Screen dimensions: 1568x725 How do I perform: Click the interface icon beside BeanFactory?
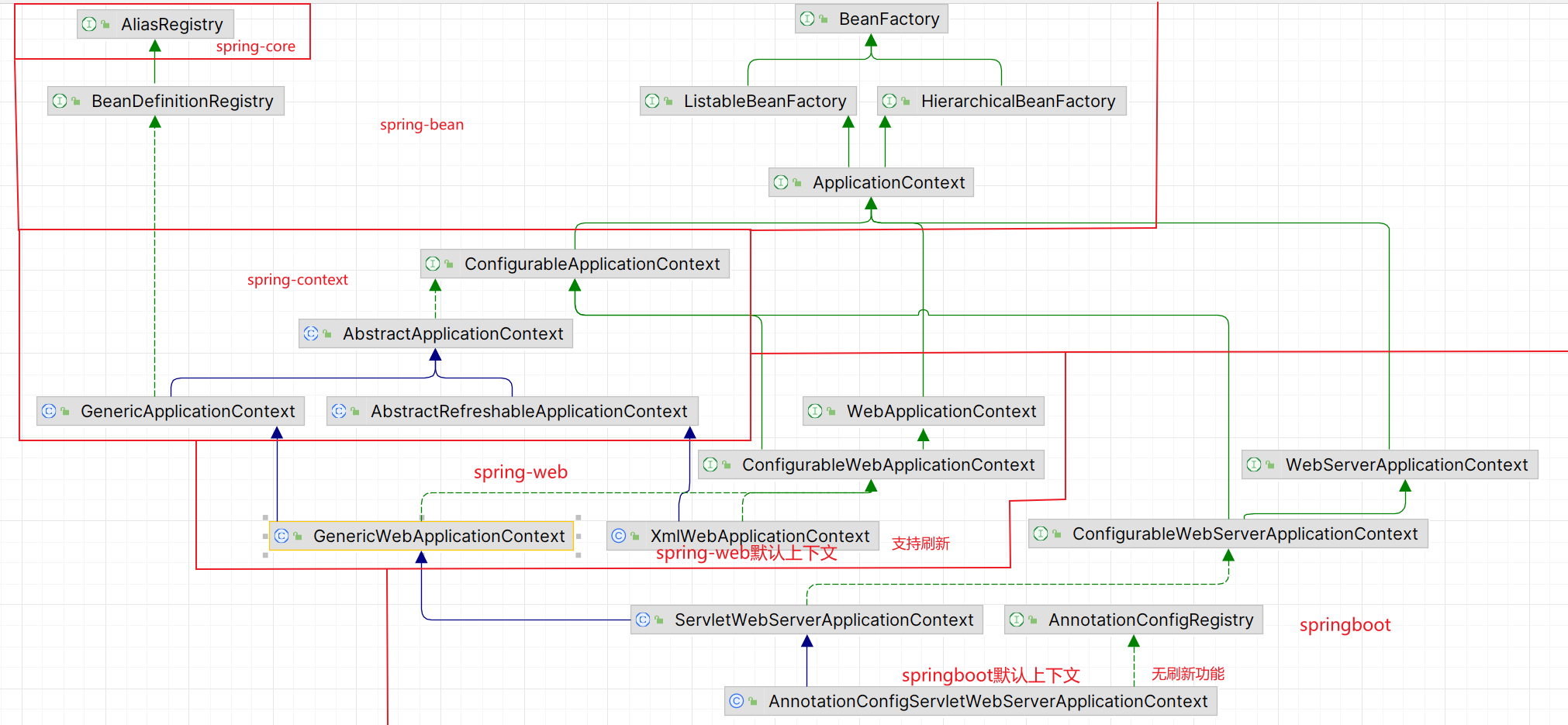click(807, 19)
